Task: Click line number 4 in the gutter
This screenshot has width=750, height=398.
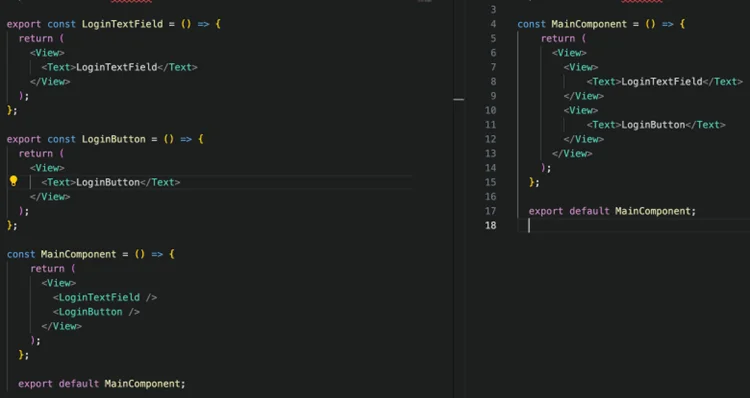Action: 493,24
